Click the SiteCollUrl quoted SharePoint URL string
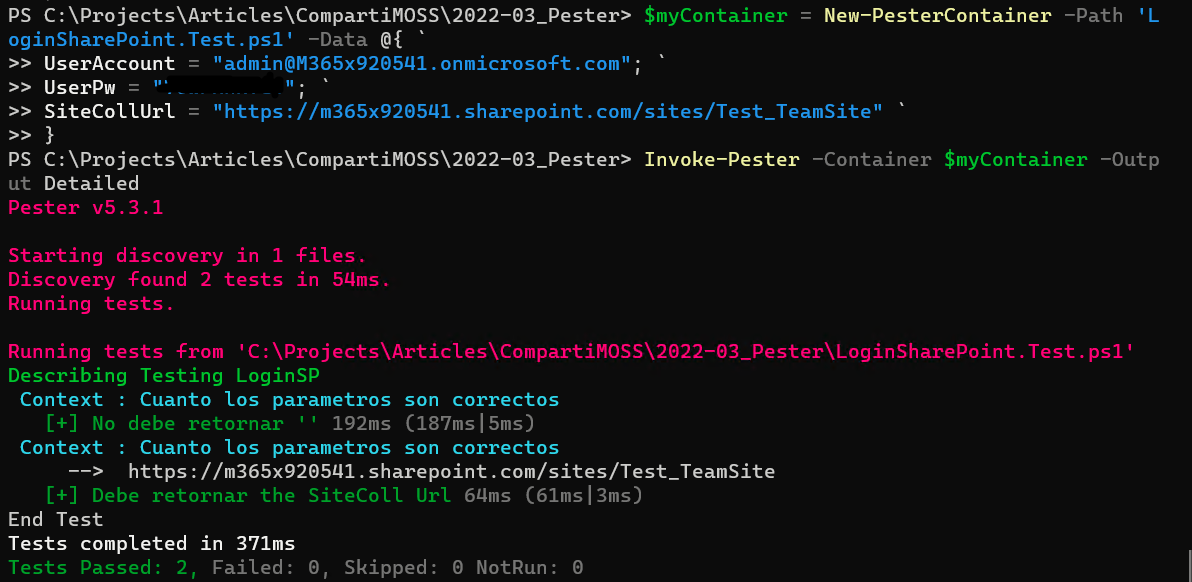Image resolution: width=1192 pixels, height=582 pixels. click(x=548, y=111)
